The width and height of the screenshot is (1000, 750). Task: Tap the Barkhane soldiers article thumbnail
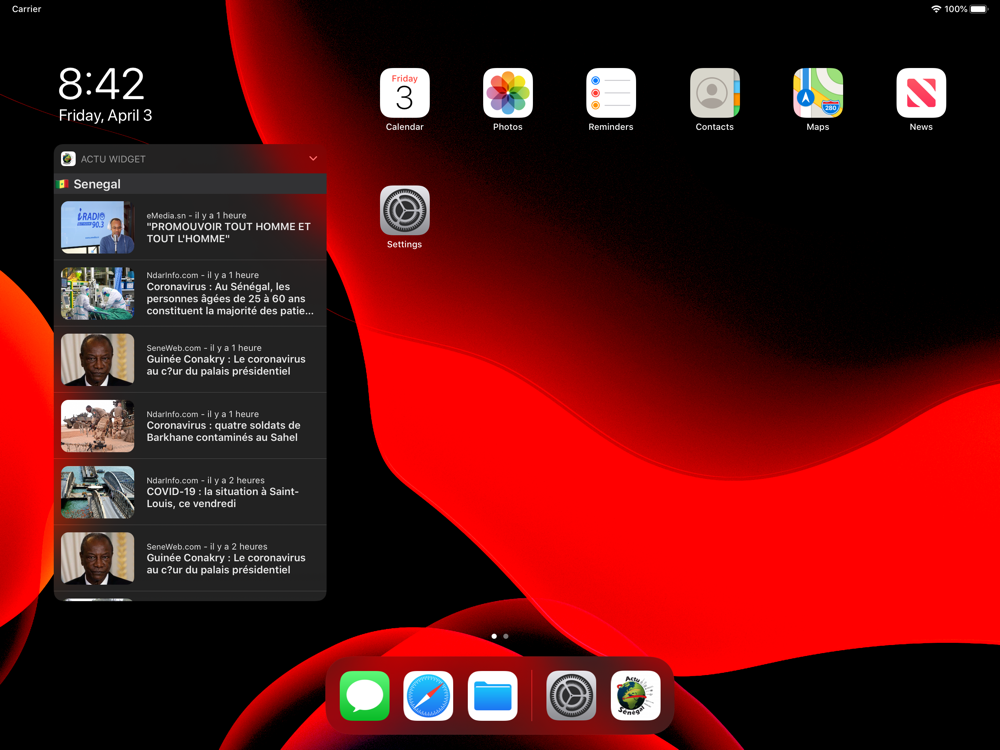pyautogui.click(x=98, y=426)
